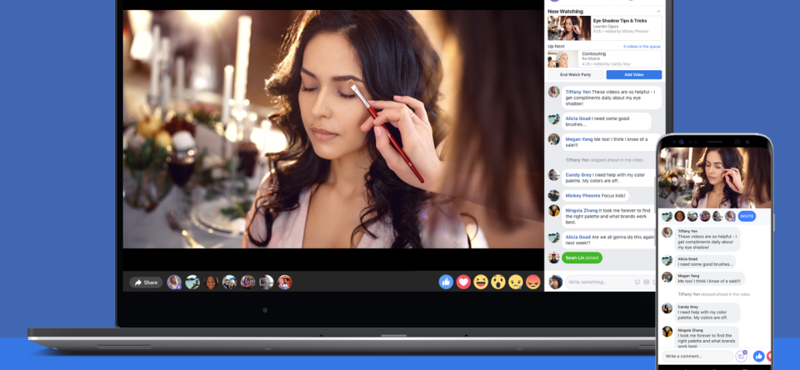Screen dimensions: 800x370
Task: Click Megan Yang's name in laptop chat
Action: [x=578, y=139]
